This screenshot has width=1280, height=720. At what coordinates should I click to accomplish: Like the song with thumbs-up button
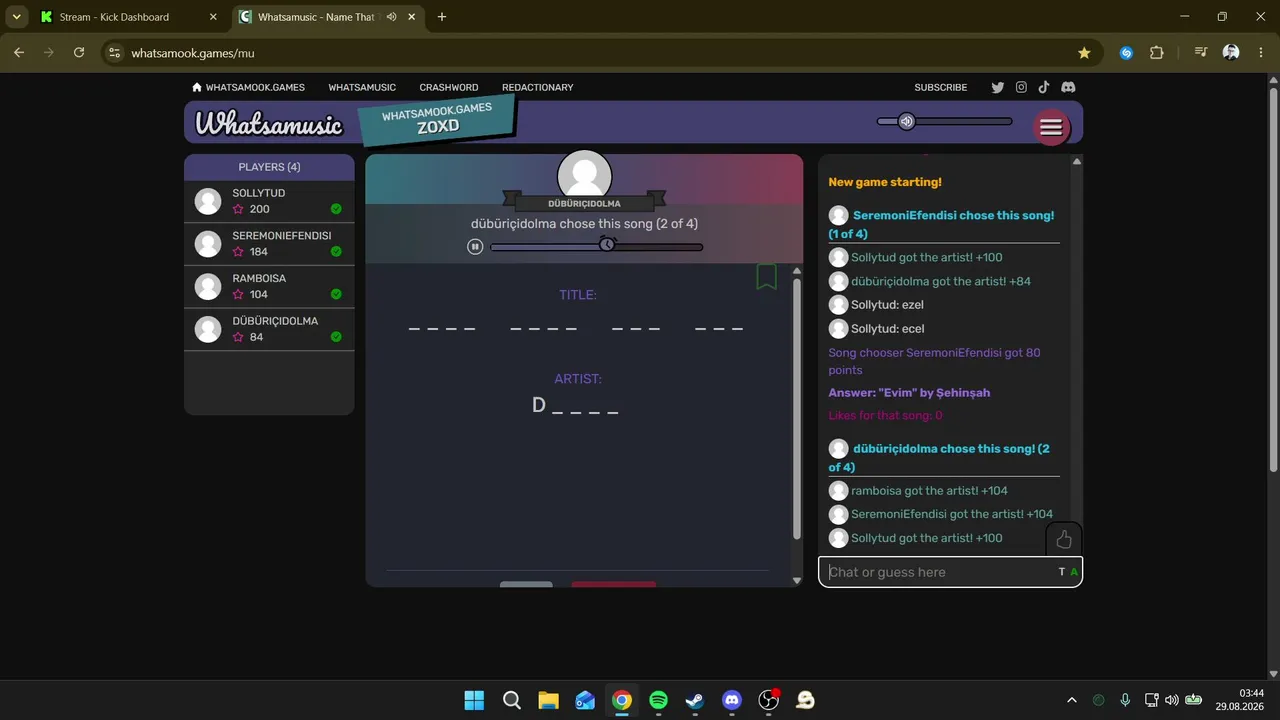click(x=1064, y=540)
